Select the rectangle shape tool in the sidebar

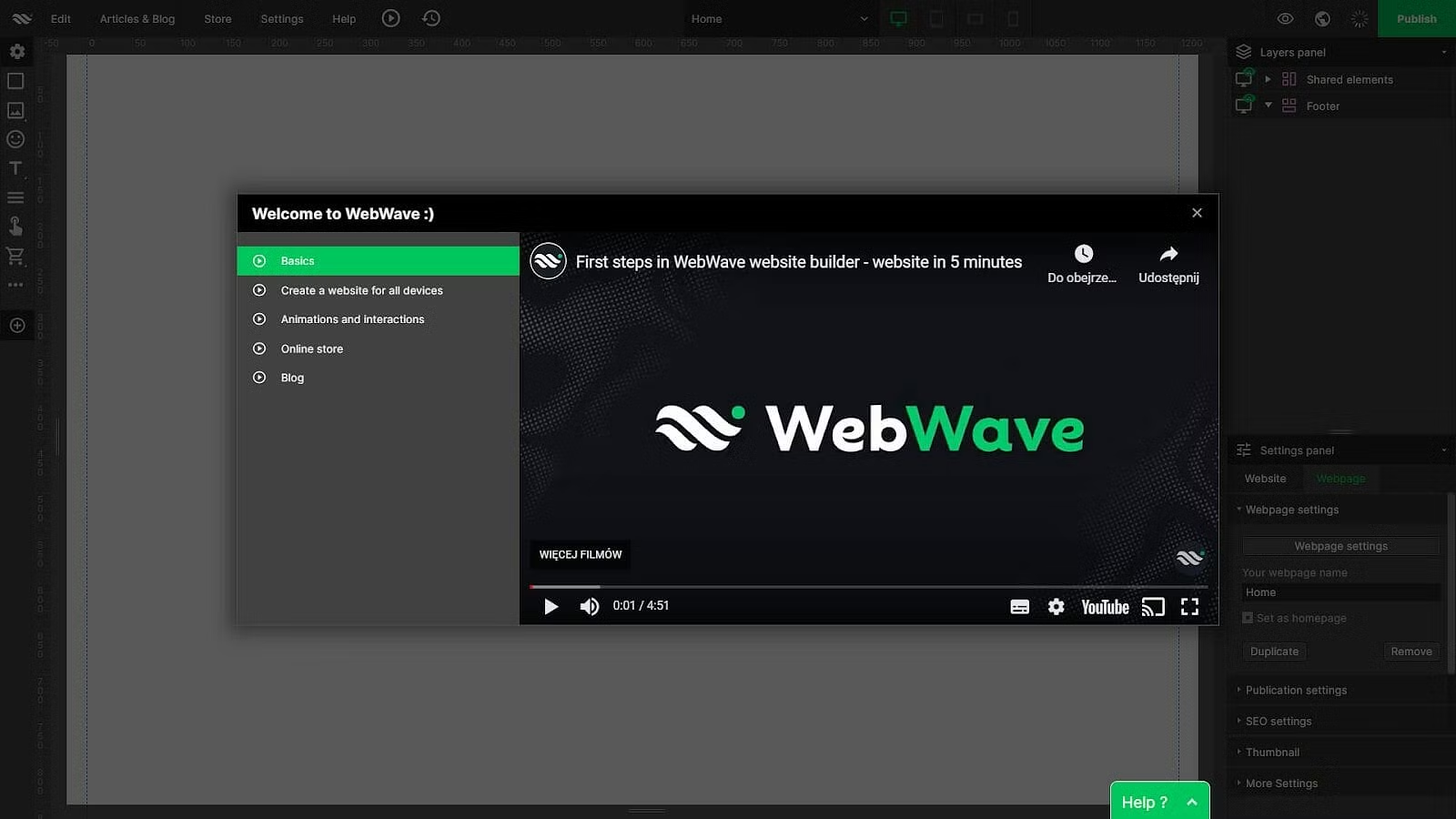(x=15, y=81)
